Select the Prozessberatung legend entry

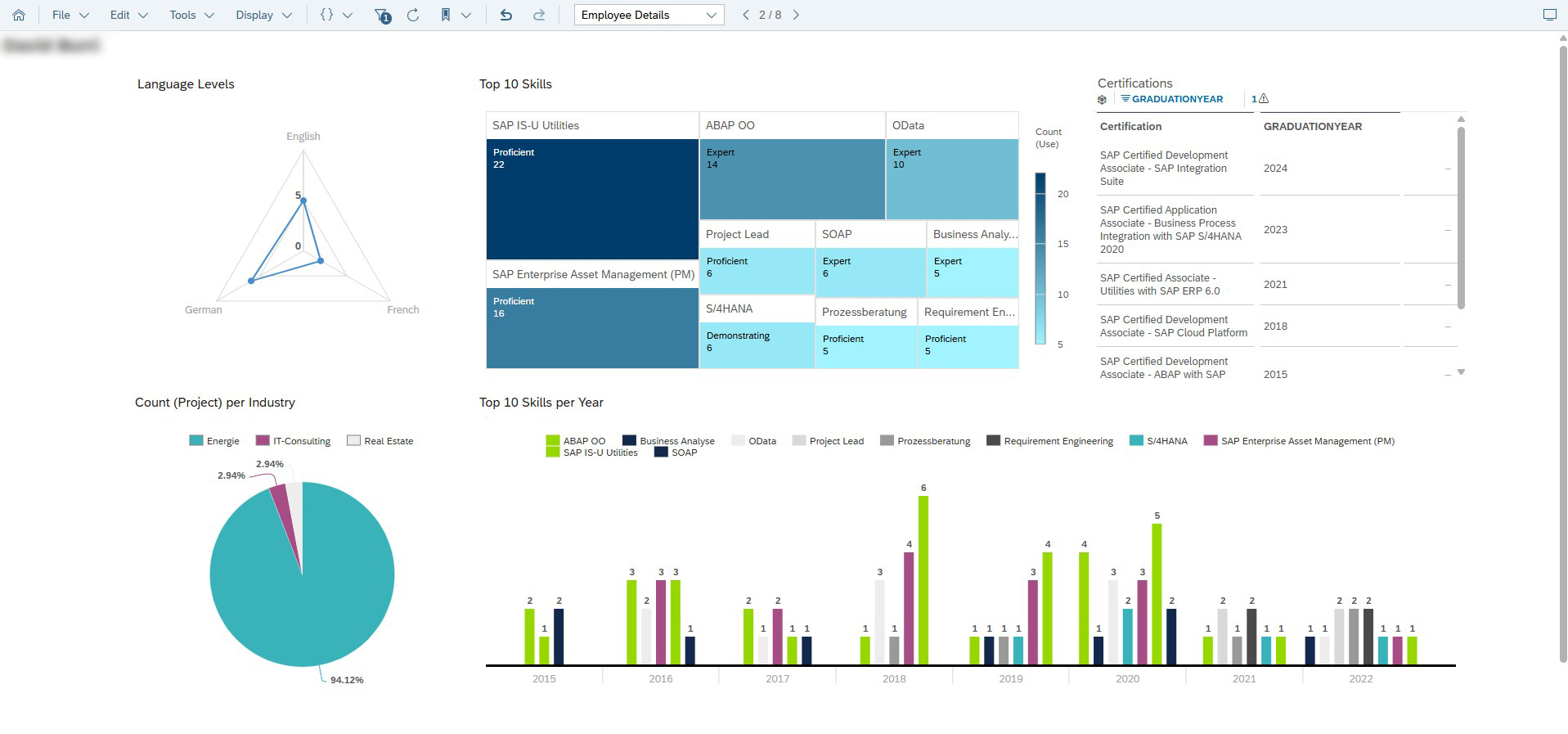coord(925,440)
